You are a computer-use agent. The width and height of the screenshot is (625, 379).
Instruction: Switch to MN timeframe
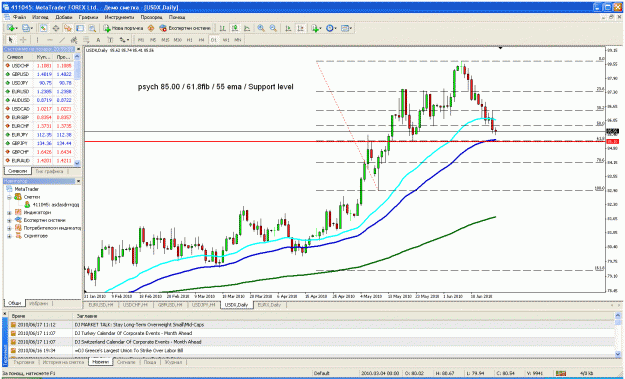pos(238,40)
